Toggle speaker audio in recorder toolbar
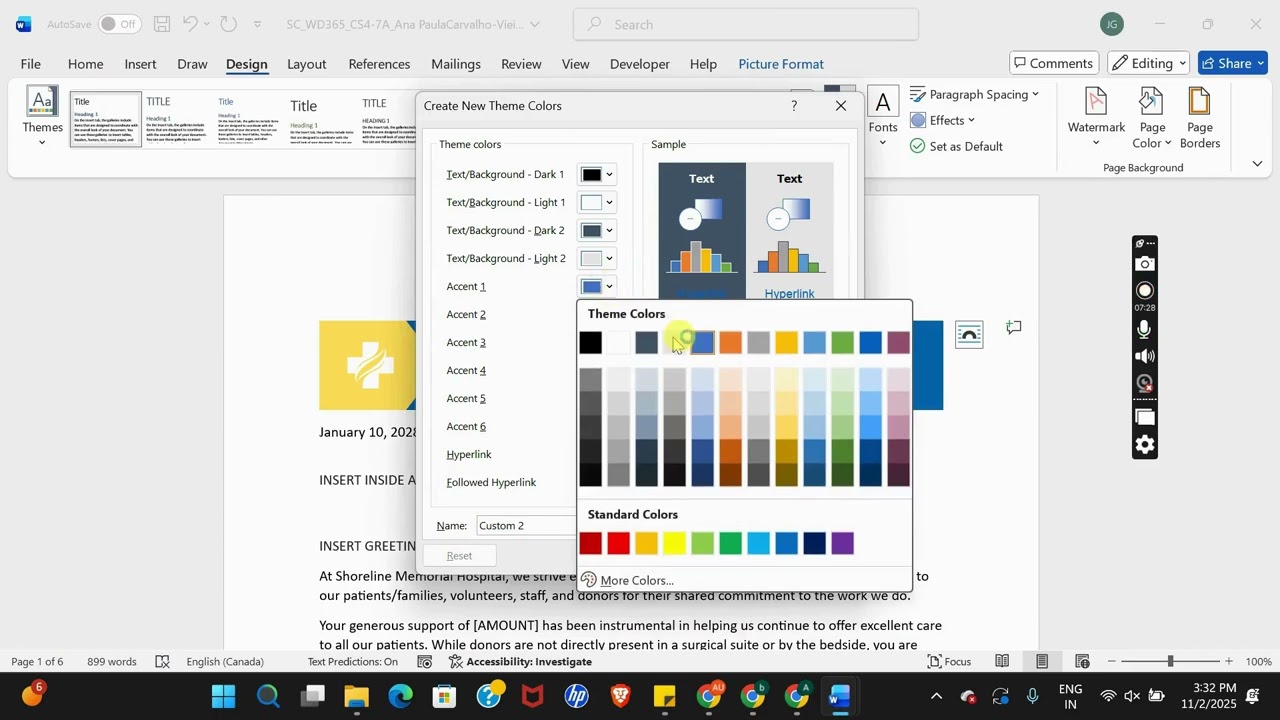The image size is (1280, 720). [x=1145, y=357]
